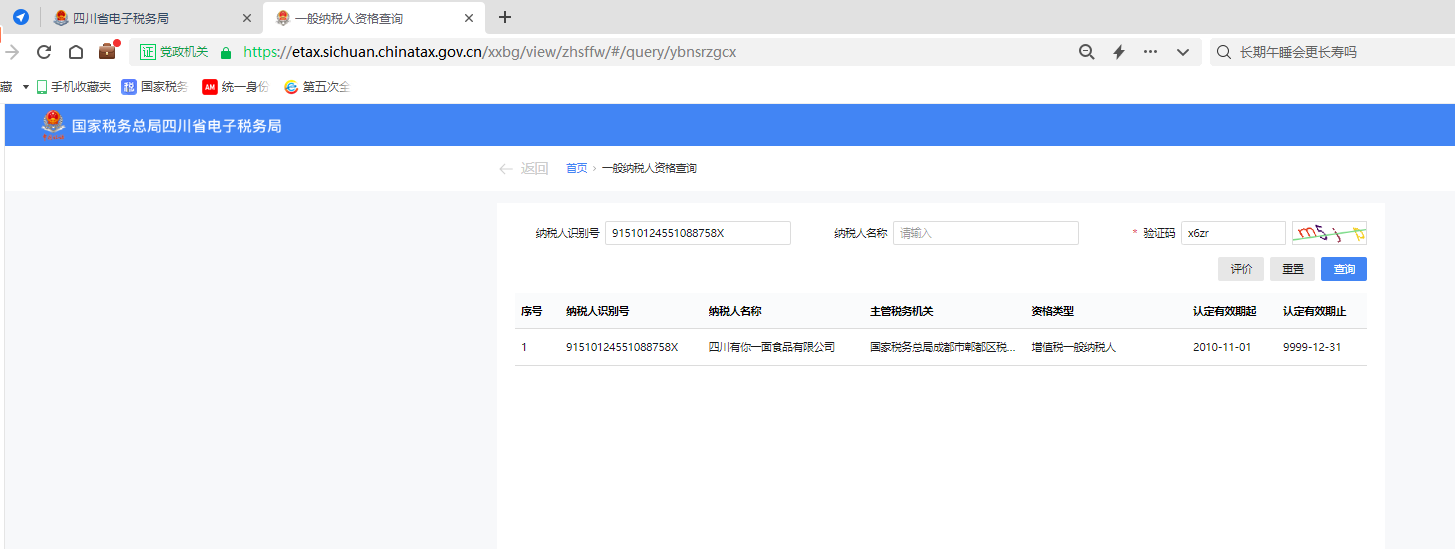Open the three-dot more options icon

(x=1150, y=52)
